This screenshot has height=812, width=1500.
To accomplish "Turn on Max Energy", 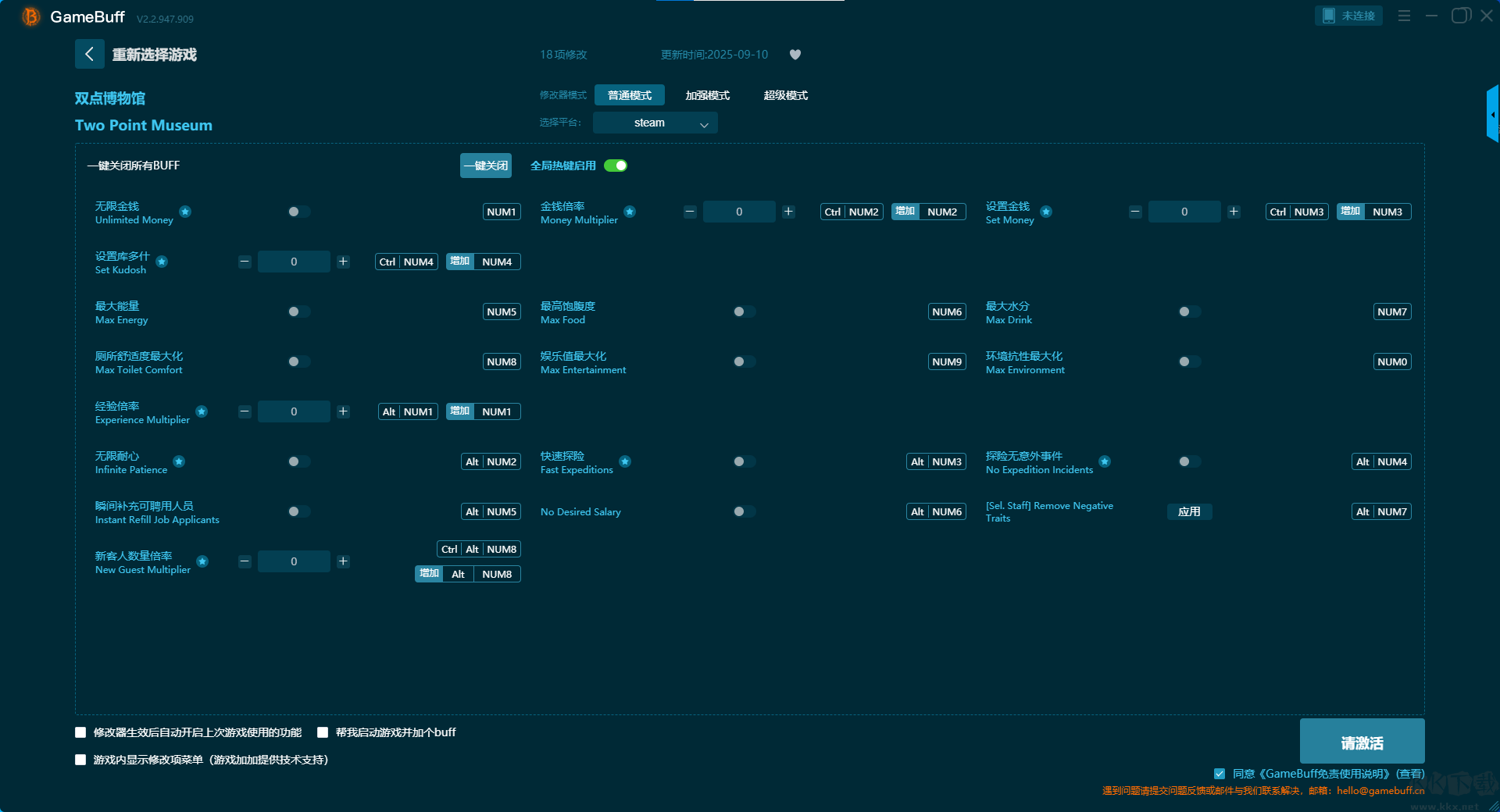I will tap(298, 312).
